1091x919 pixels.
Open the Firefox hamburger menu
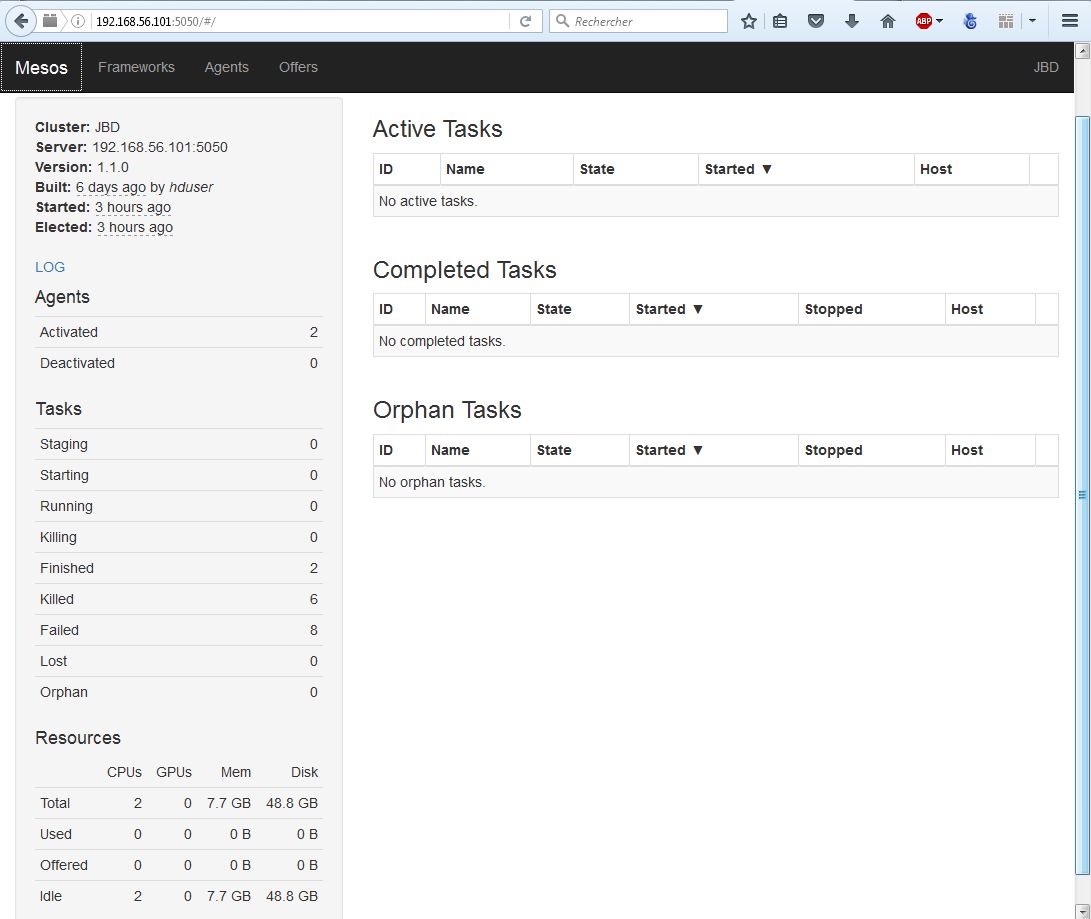pyautogui.click(x=1069, y=21)
